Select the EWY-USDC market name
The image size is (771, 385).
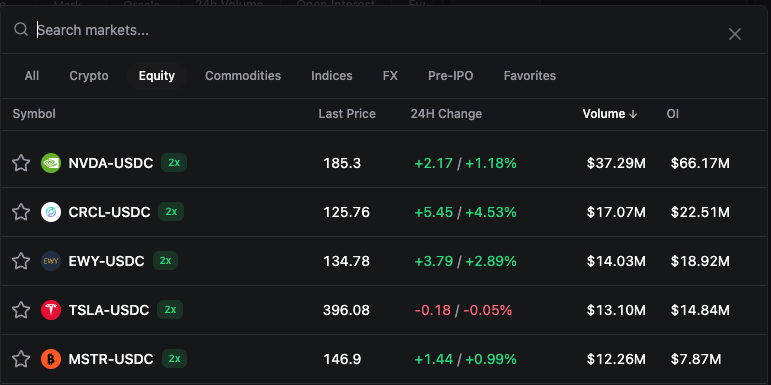point(107,262)
